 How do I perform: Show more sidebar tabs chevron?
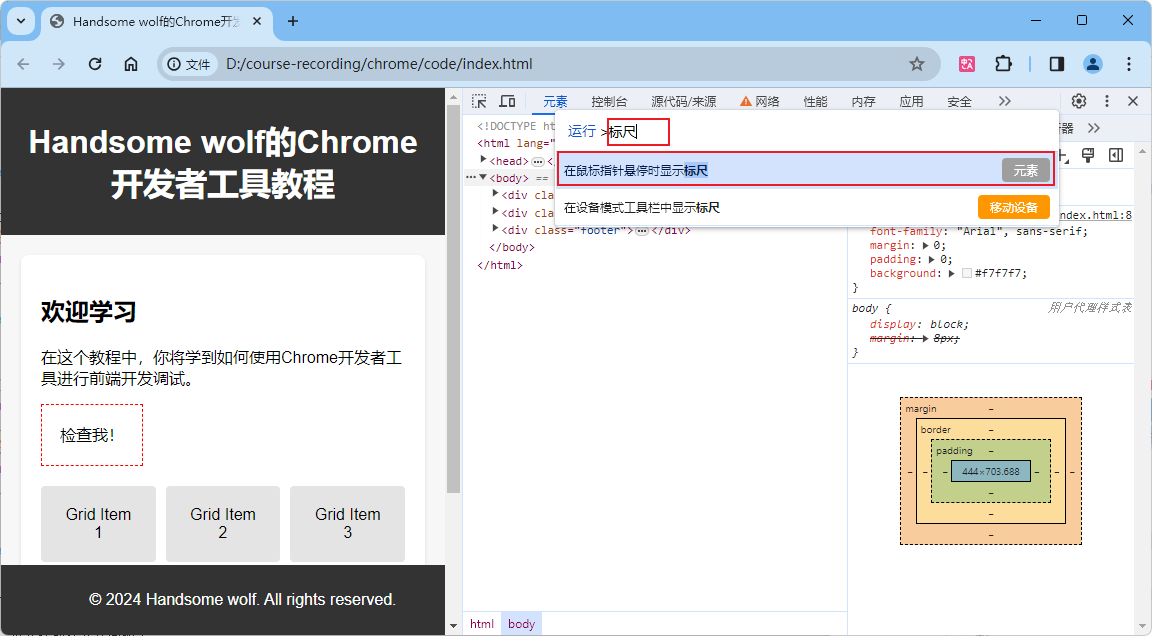1093,128
